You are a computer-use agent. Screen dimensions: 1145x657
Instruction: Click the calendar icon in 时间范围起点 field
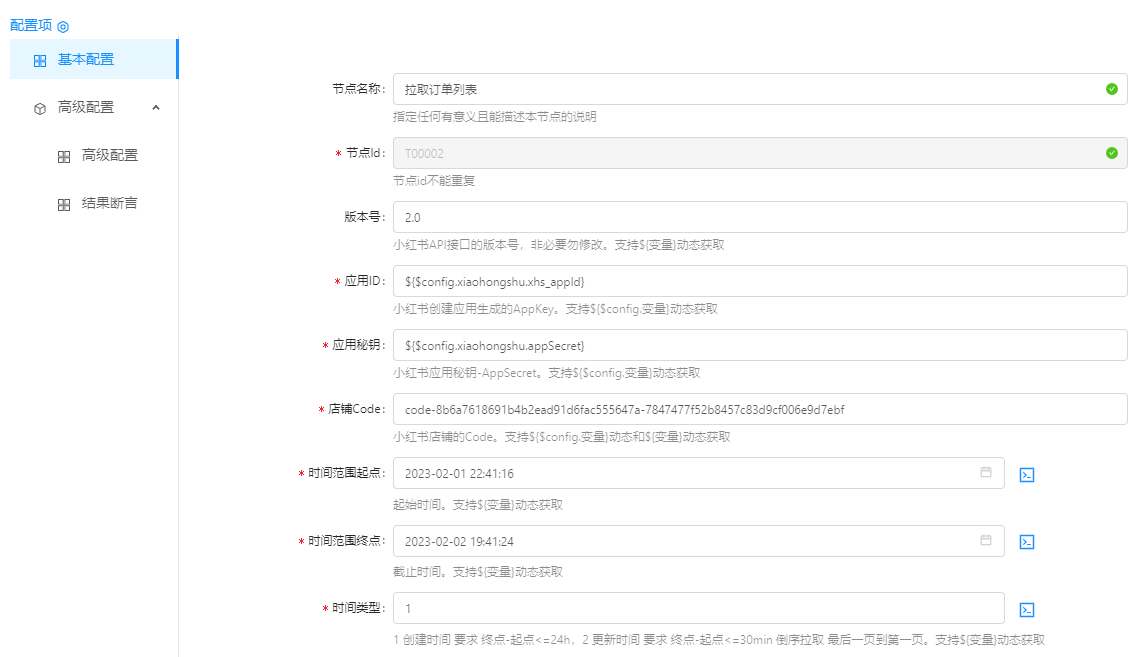[986, 473]
